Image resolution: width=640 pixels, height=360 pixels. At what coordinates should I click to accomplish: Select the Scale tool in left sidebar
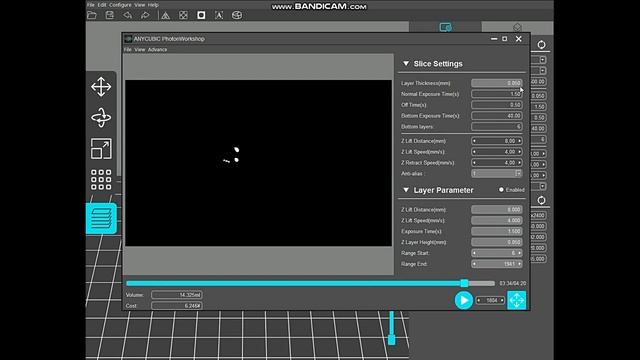pyautogui.click(x=101, y=149)
